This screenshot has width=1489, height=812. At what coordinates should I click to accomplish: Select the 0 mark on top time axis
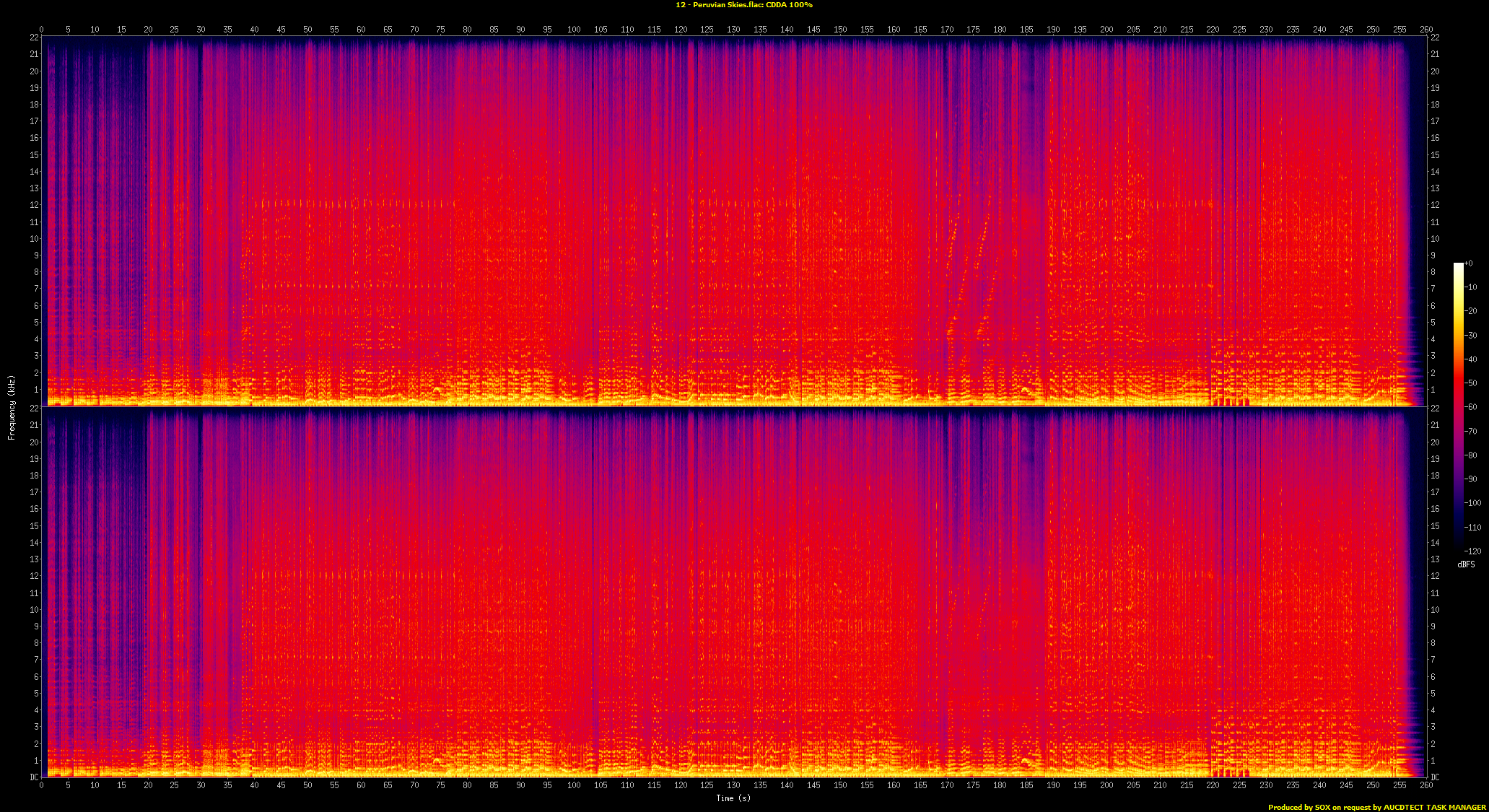click(41, 30)
